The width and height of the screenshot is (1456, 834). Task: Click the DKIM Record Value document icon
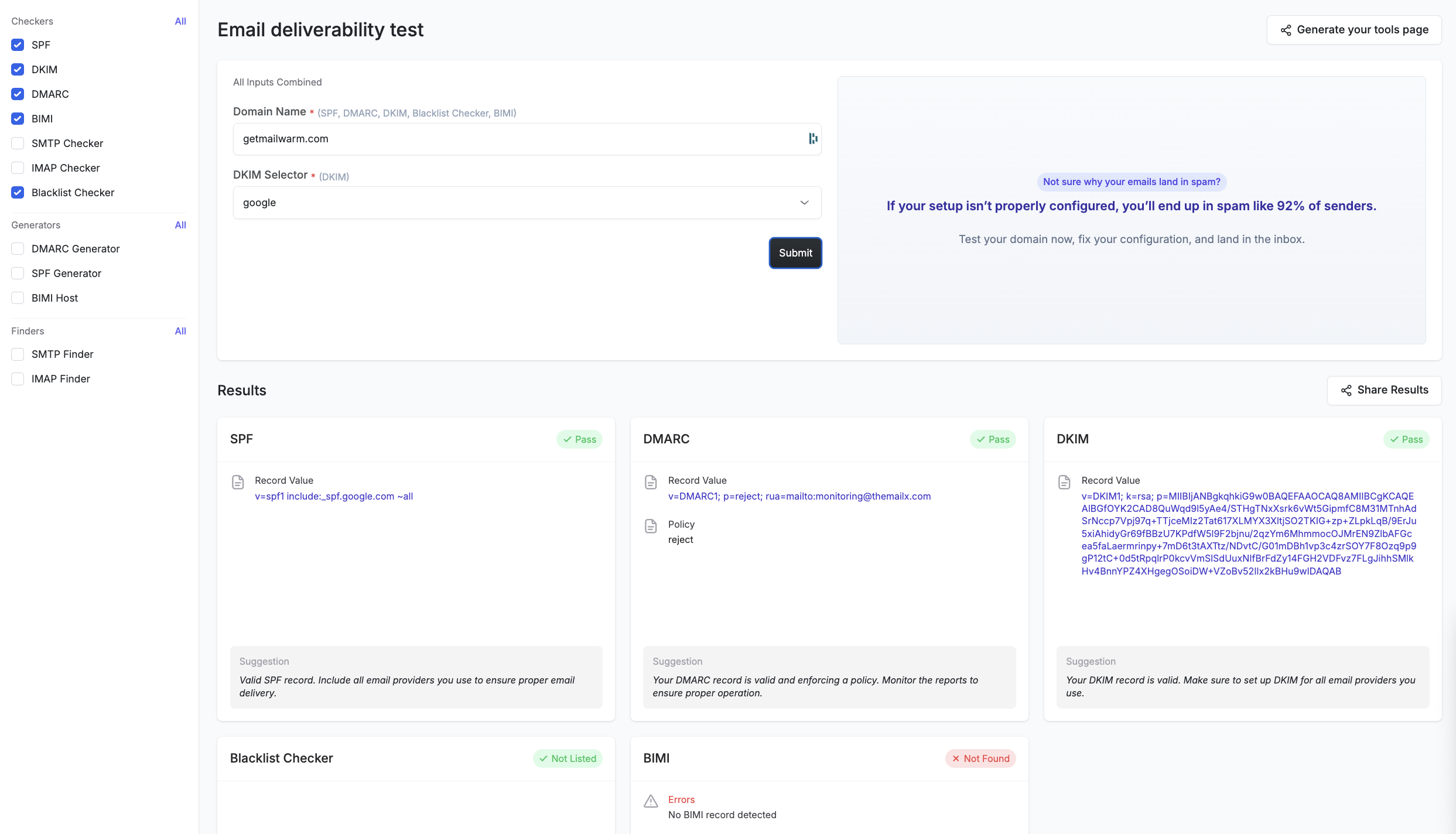pyautogui.click(x=1064, y=482)
